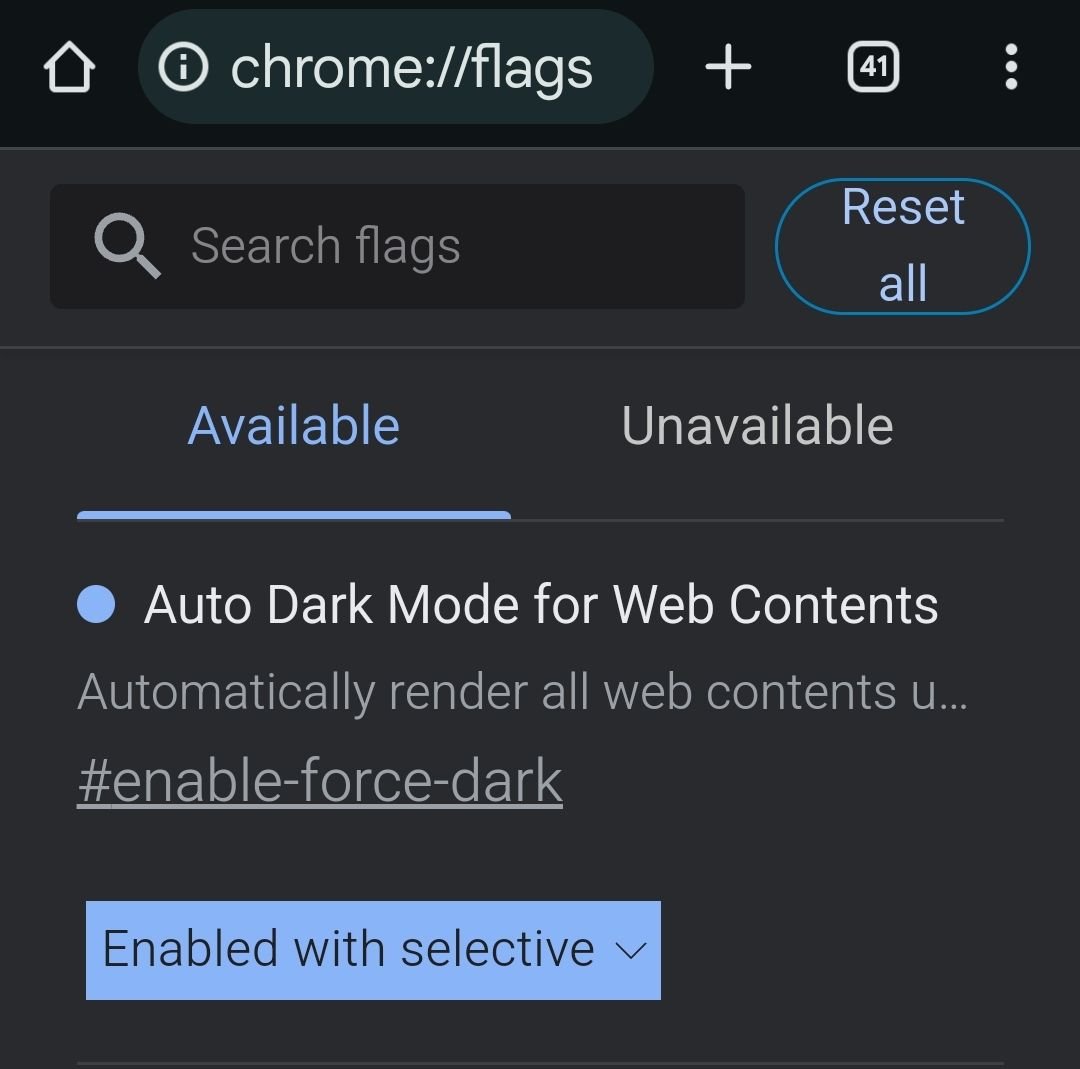Open the tab switcher showing 41 tabs
The height and width of the screenshot is (1069, 1080).
tap(872, 66)
